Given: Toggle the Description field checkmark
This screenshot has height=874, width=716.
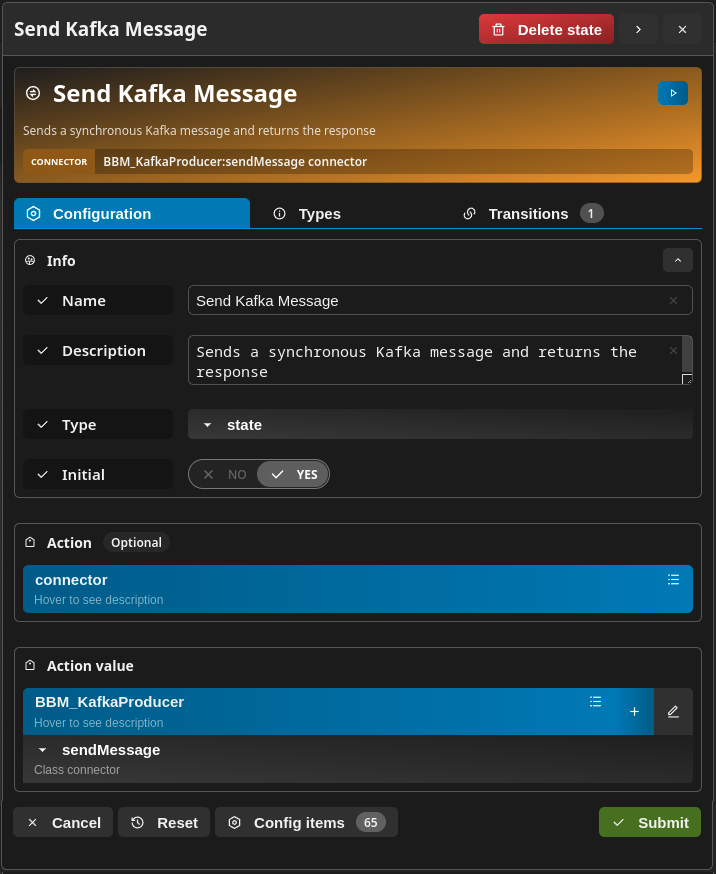Looking at the screenshot, I should [x=42, y=351].
